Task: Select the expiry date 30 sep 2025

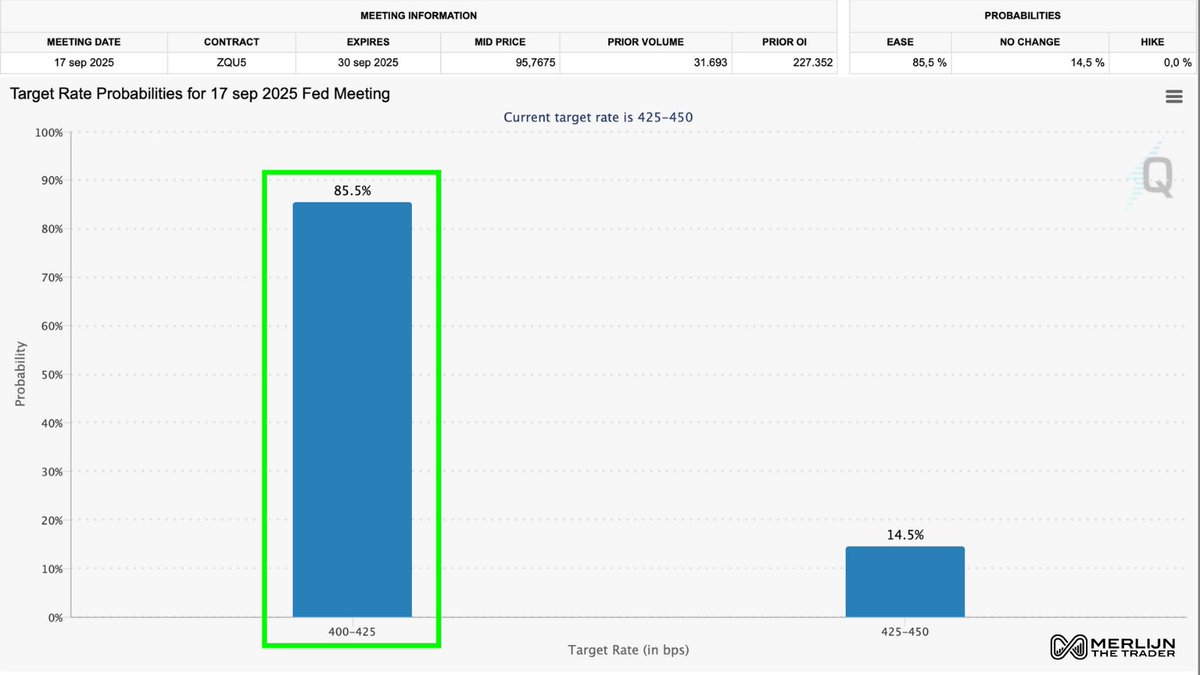Action: [x=367, y=60]
